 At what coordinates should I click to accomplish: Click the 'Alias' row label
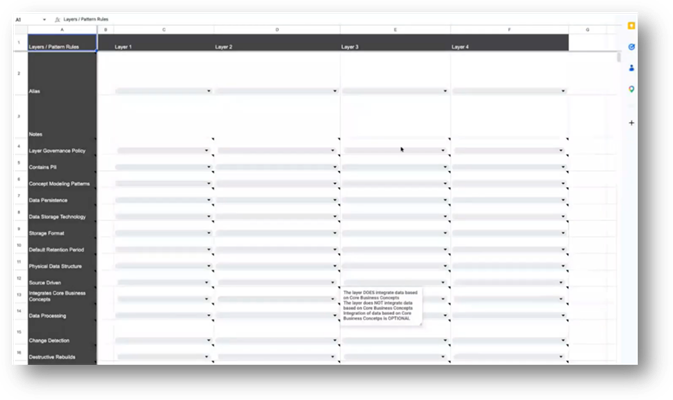click(x=34, y=91)
